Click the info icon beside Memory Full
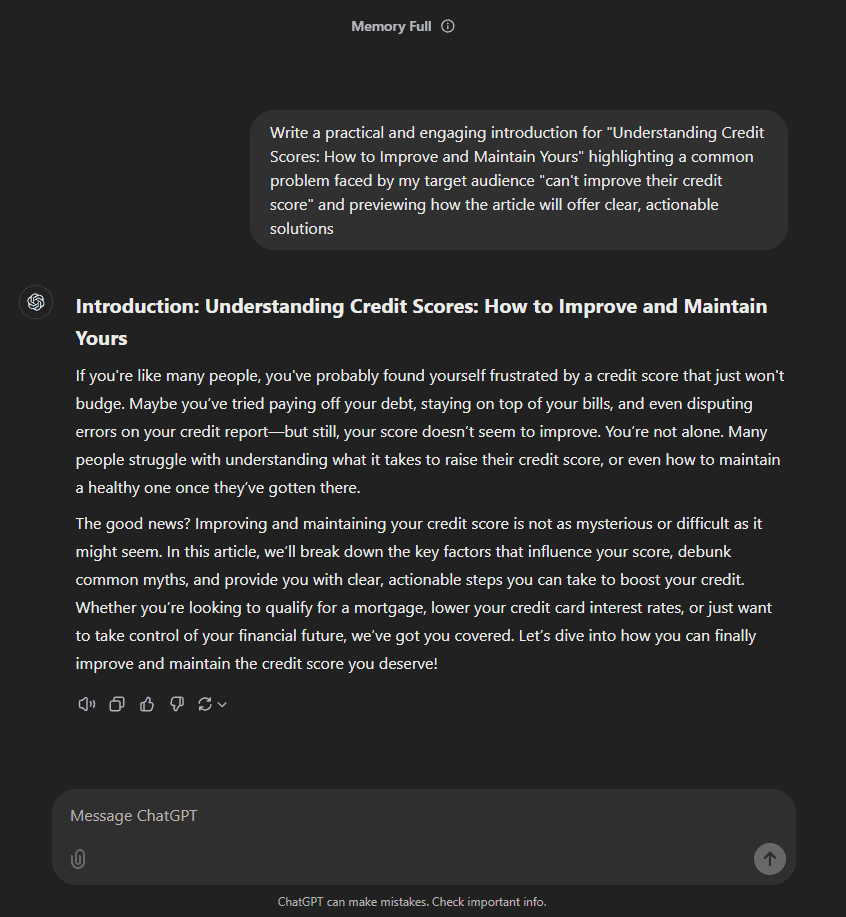The height and width of the screenshot is (917, 846). [448, 26]
